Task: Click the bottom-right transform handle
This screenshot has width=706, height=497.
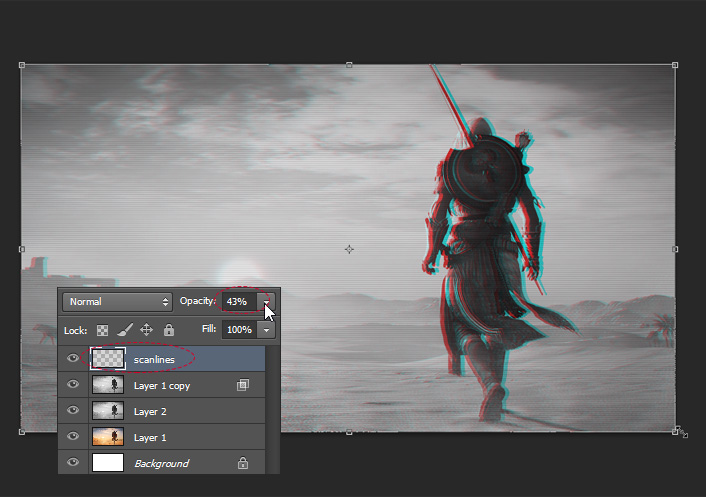Action: pos(675,432)
